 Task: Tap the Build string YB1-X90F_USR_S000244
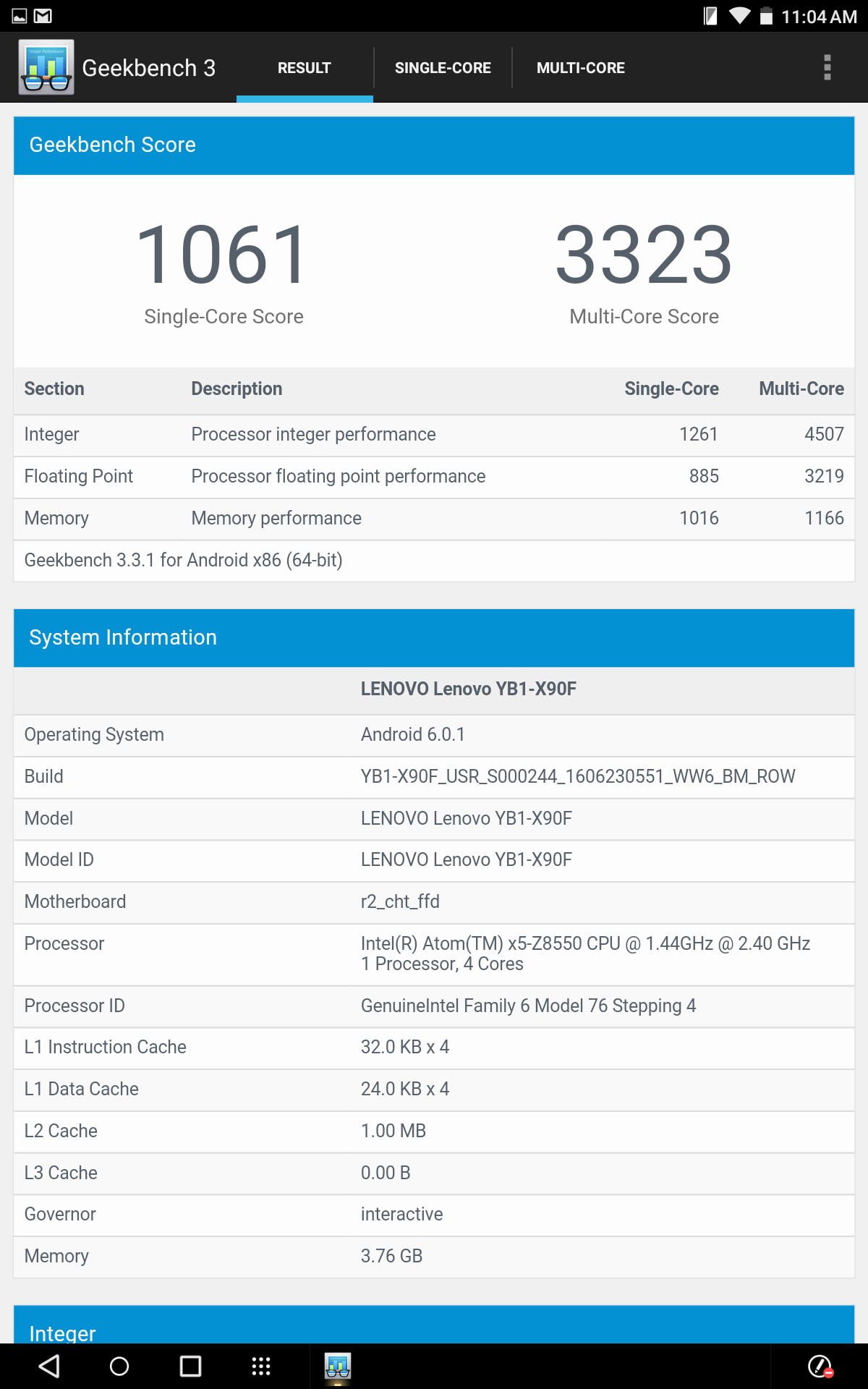point(578,776)
